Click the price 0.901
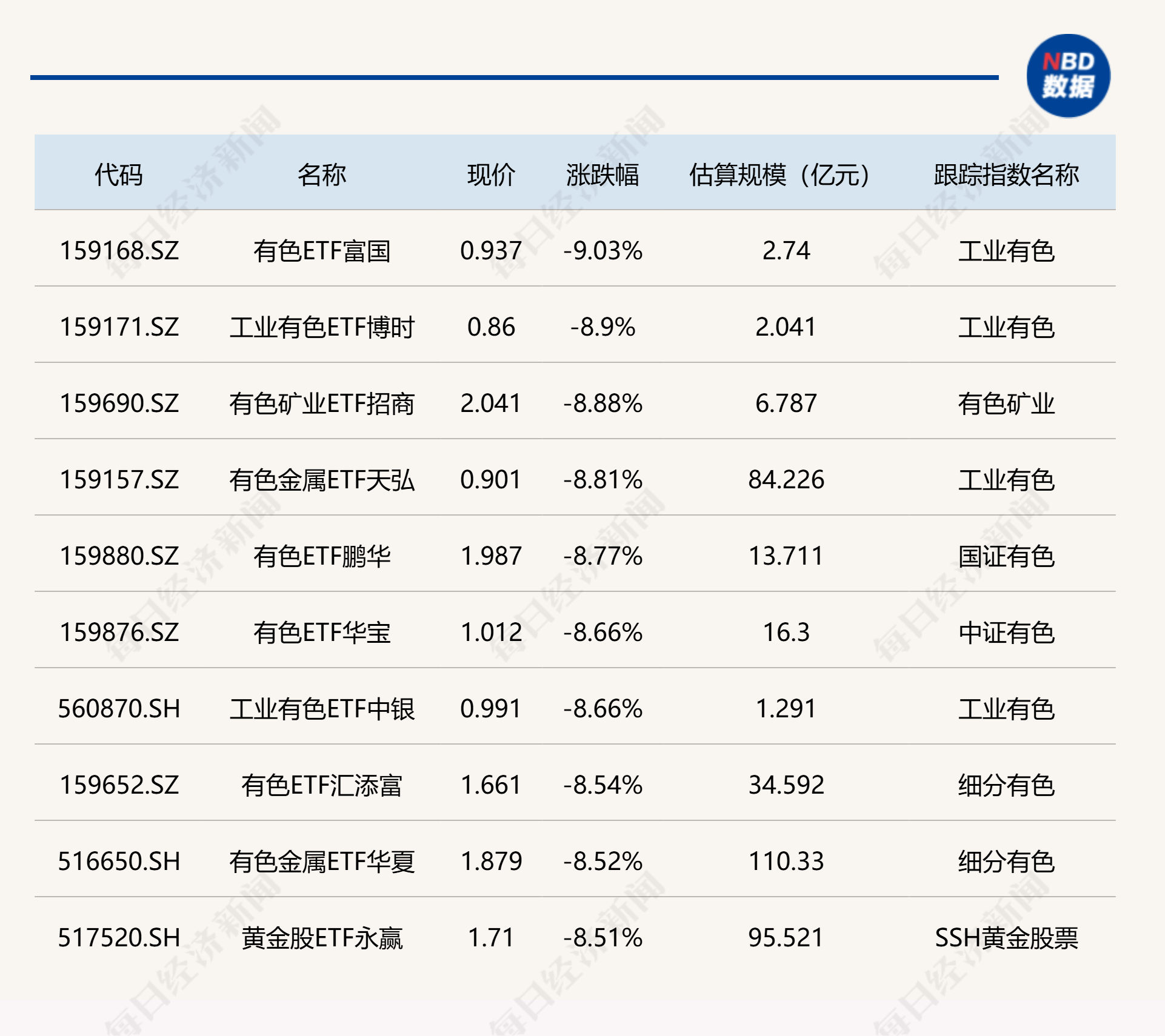The height and width of the screenshot is (1036, 1165). (x=491, y=480)
